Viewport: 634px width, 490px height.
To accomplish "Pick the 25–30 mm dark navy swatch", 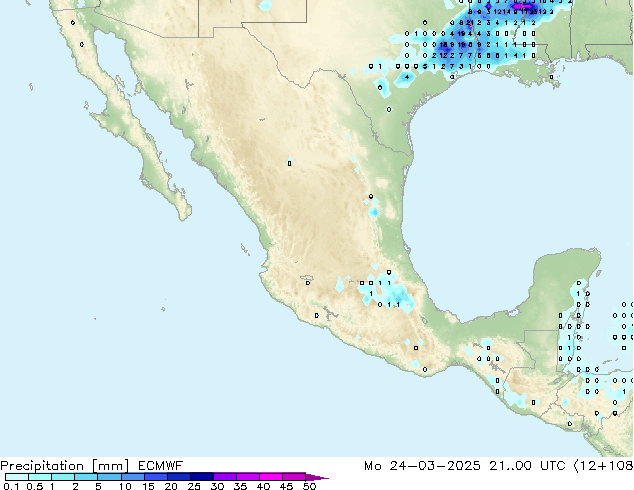I will tap(201, 477).
